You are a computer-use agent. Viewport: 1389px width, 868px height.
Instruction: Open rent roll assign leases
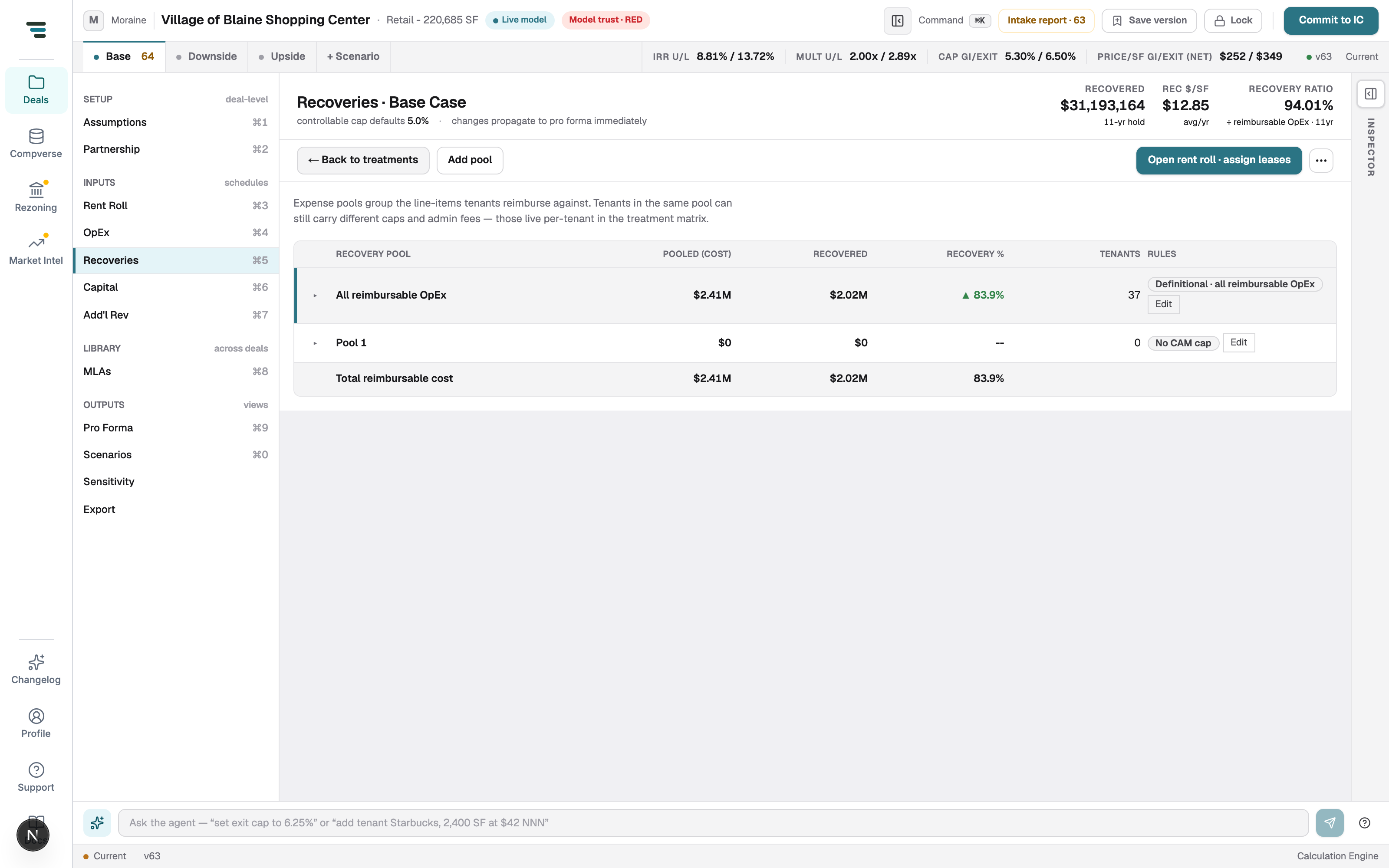1218,160
